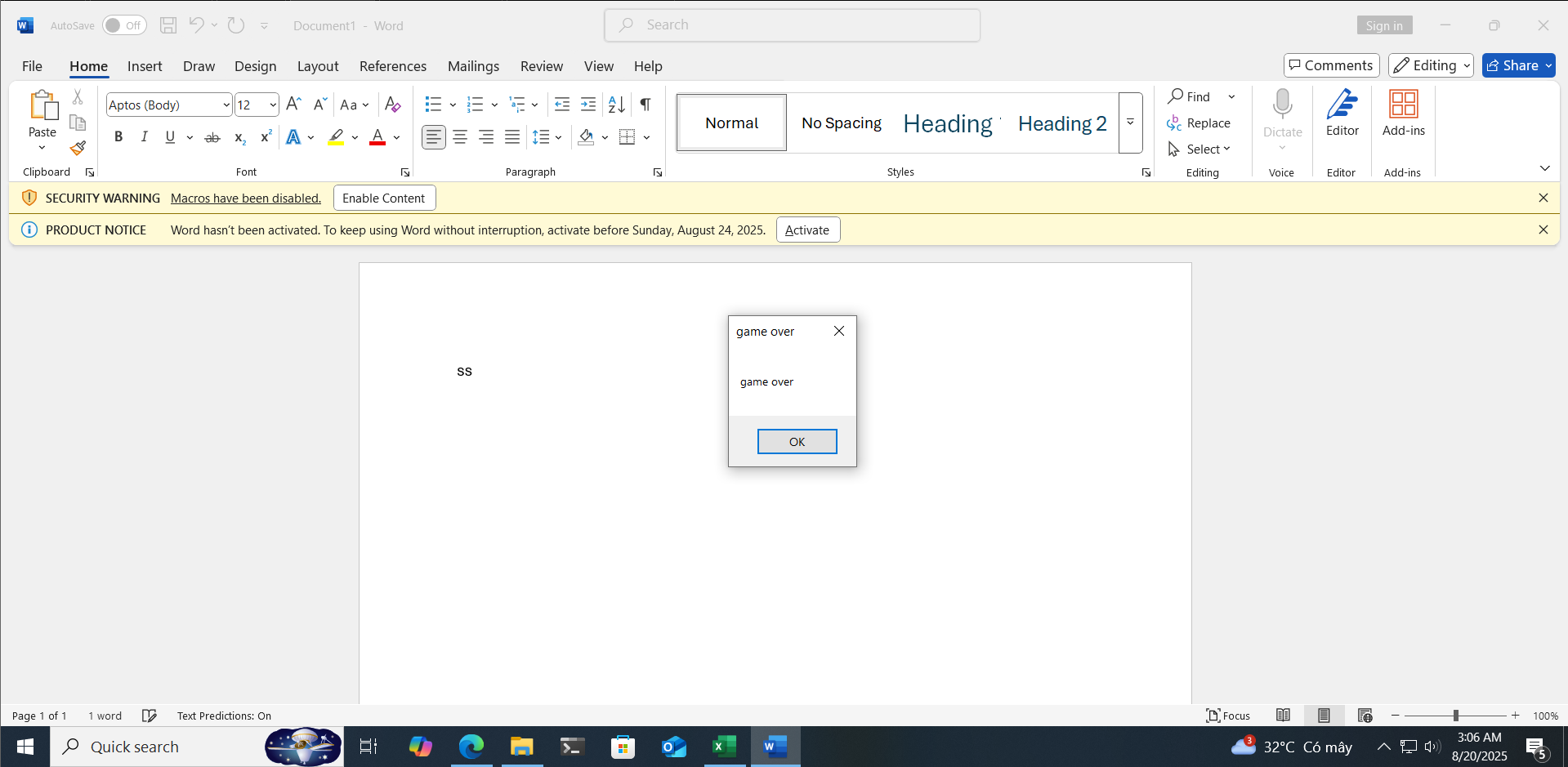Apply strikethrough formatting
1568x767 pixels.
[212, 137]
